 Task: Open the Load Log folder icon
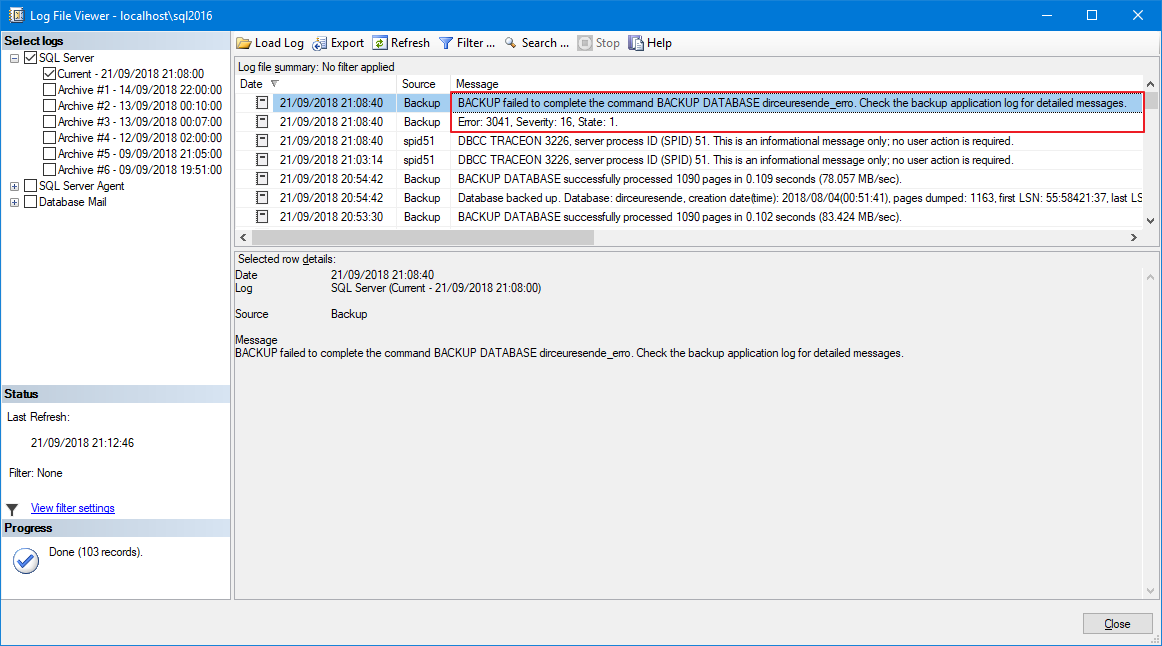(243, 42)
